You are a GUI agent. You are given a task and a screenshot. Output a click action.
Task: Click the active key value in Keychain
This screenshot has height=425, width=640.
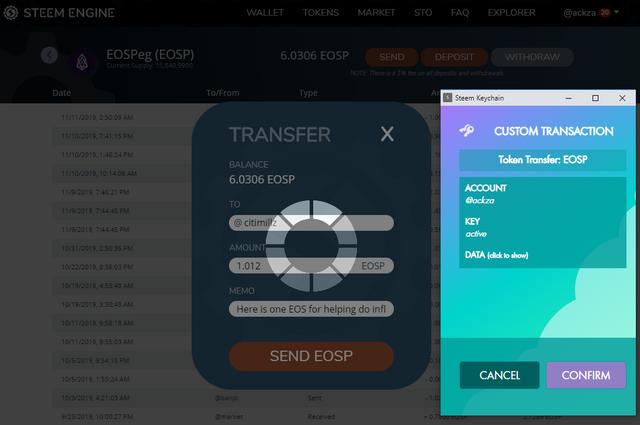pos(476,234)
